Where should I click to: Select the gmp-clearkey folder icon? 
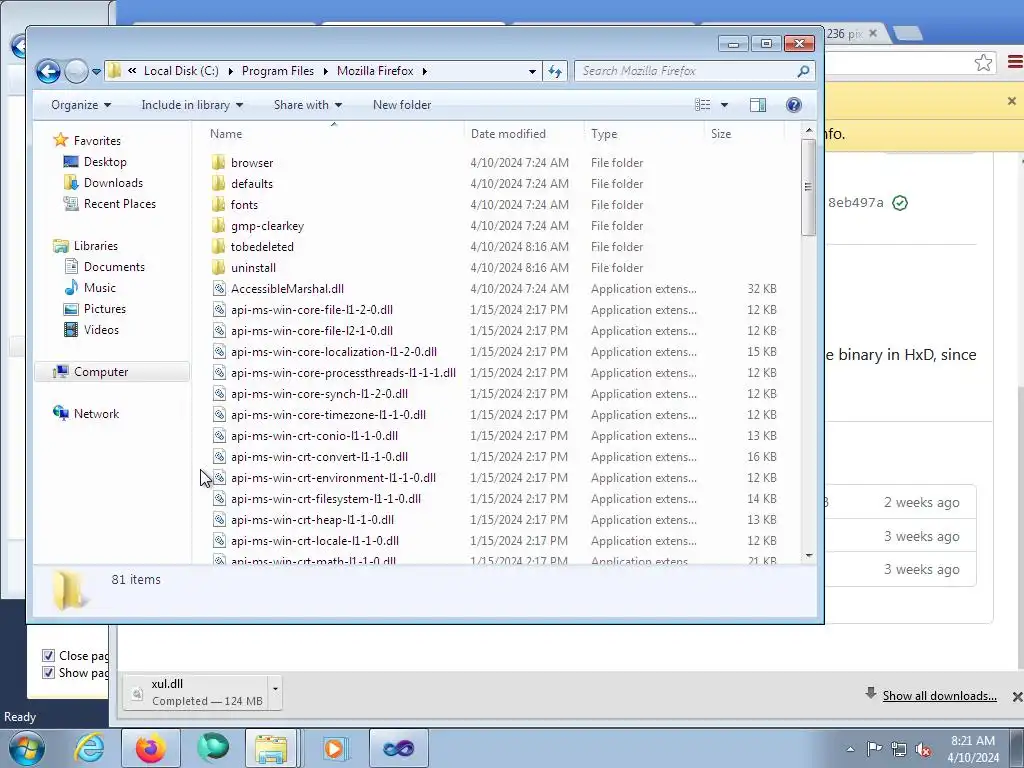point(219,225)
